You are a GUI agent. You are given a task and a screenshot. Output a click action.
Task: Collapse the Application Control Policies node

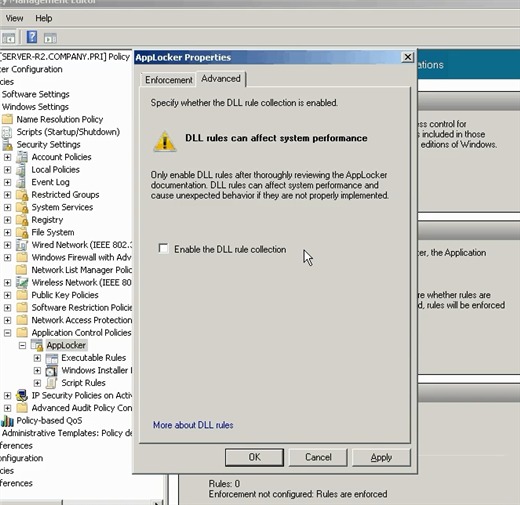(x=7, y=333)
